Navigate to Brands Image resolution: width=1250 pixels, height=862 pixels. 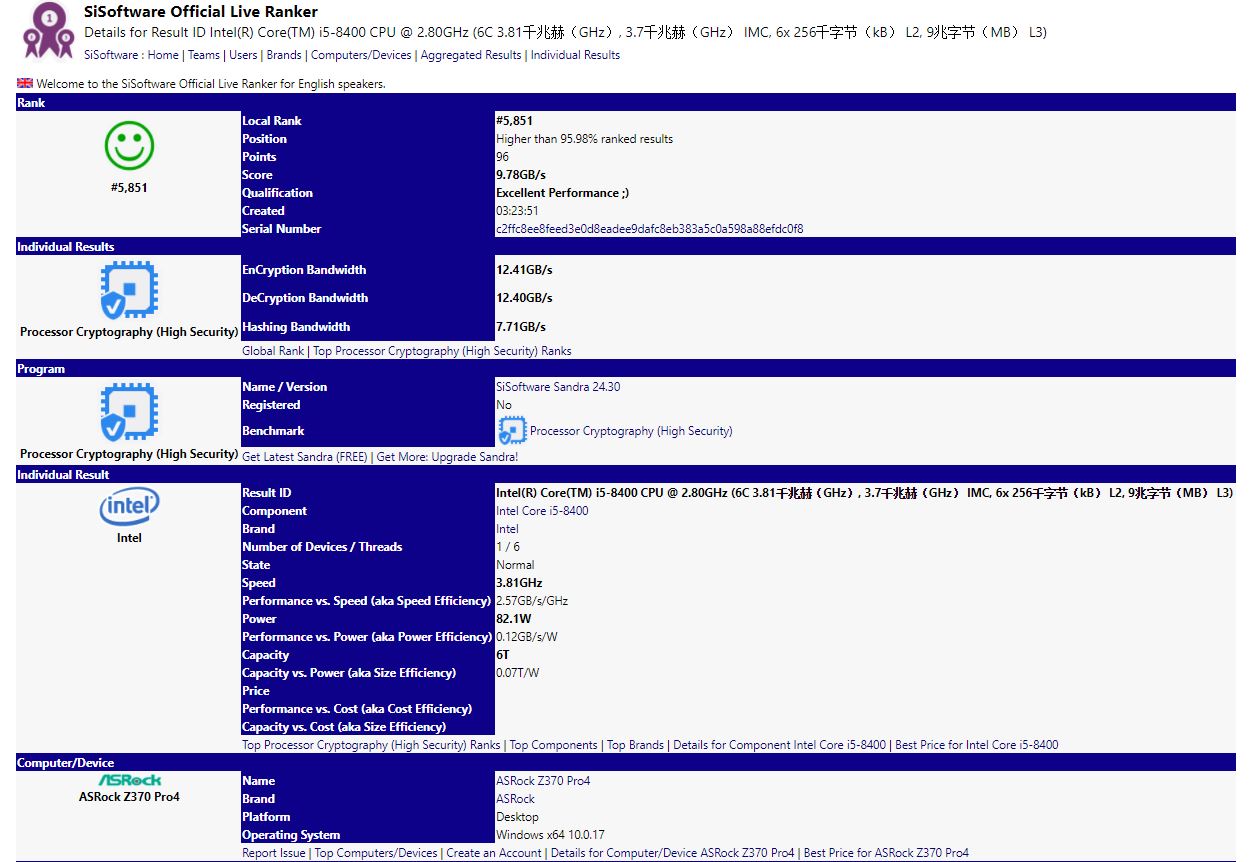click(x=284, y=55)
